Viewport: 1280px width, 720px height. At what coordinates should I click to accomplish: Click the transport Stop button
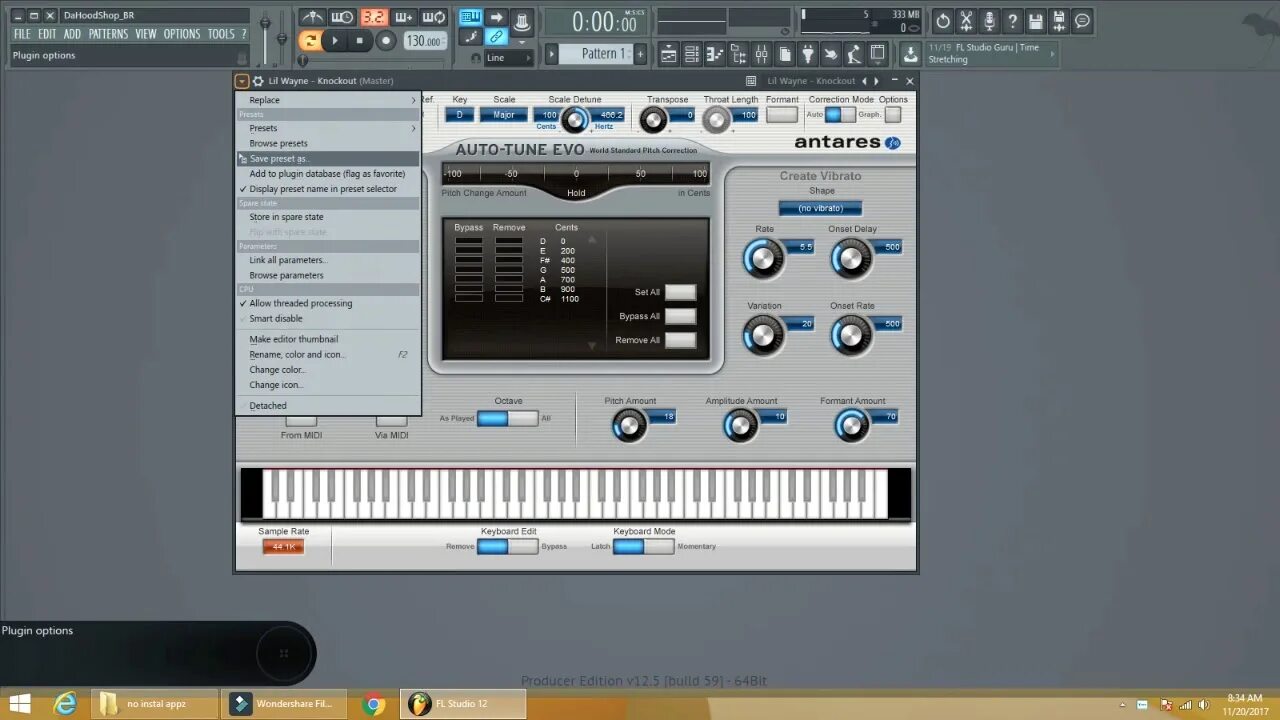coord(360,41)
